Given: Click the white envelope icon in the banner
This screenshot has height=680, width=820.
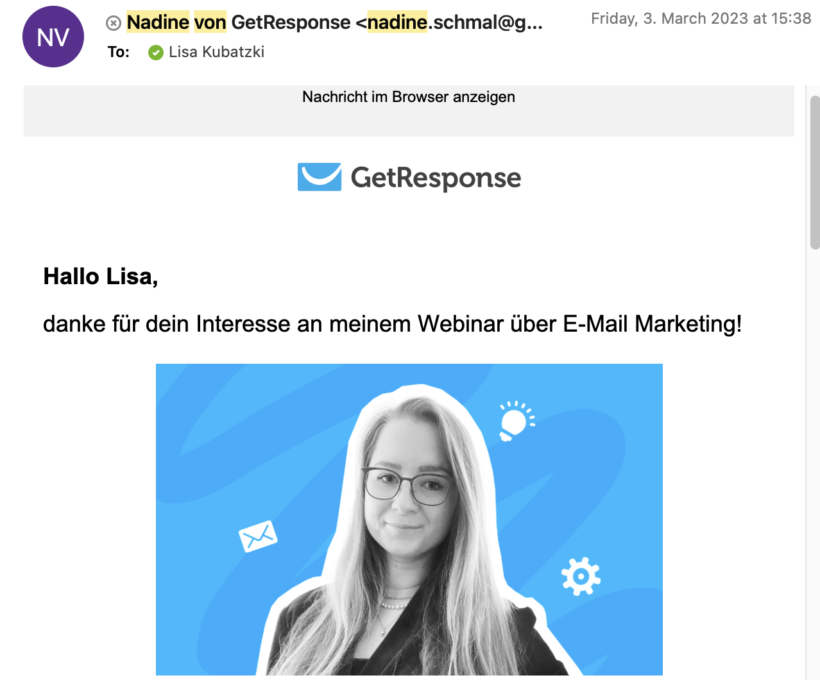Looking at the screenshot, I should 258,538.
